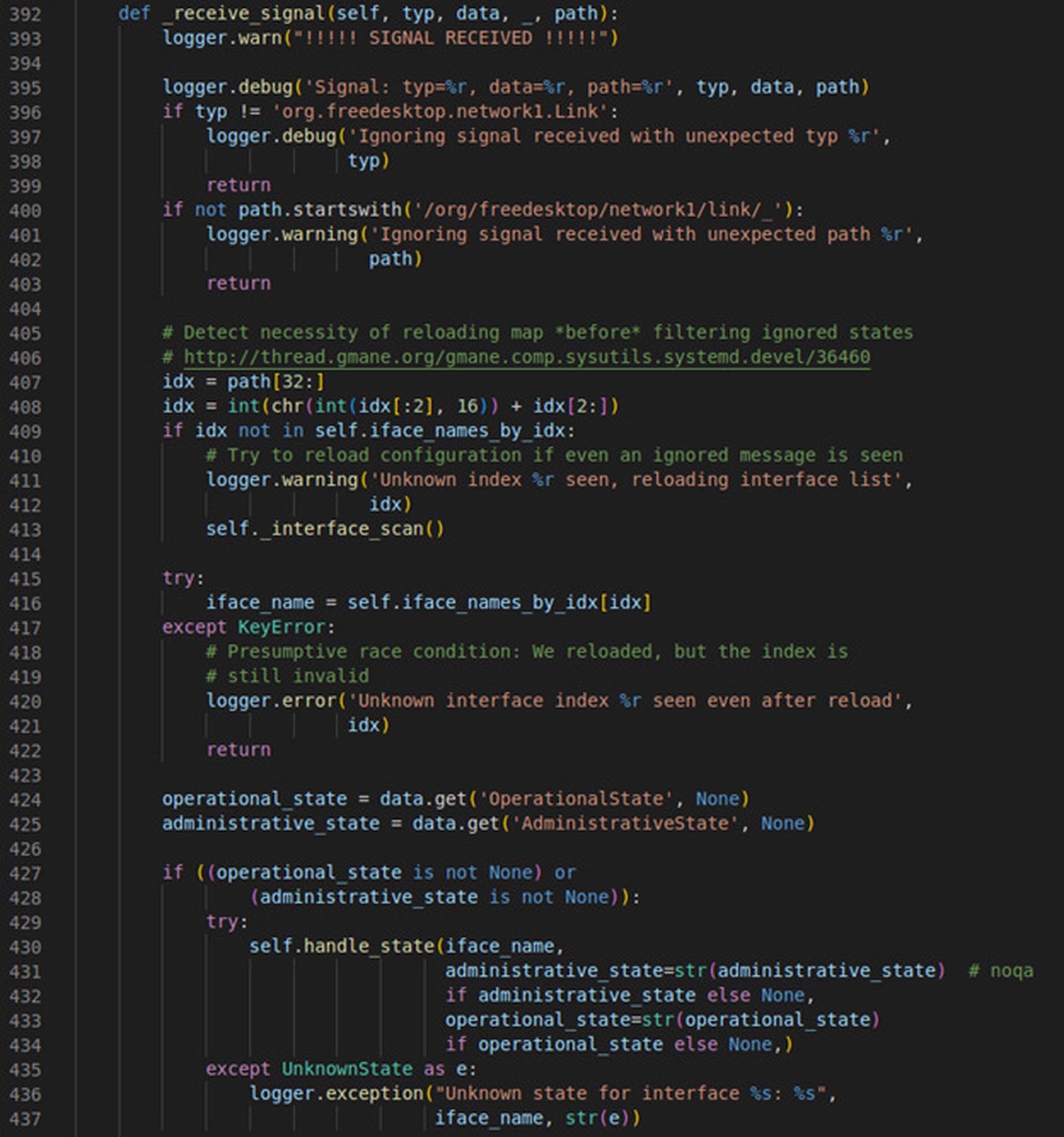Click line number 427 in the gutter
This screenshot has width=1064, height=1137.
(25, 873)
